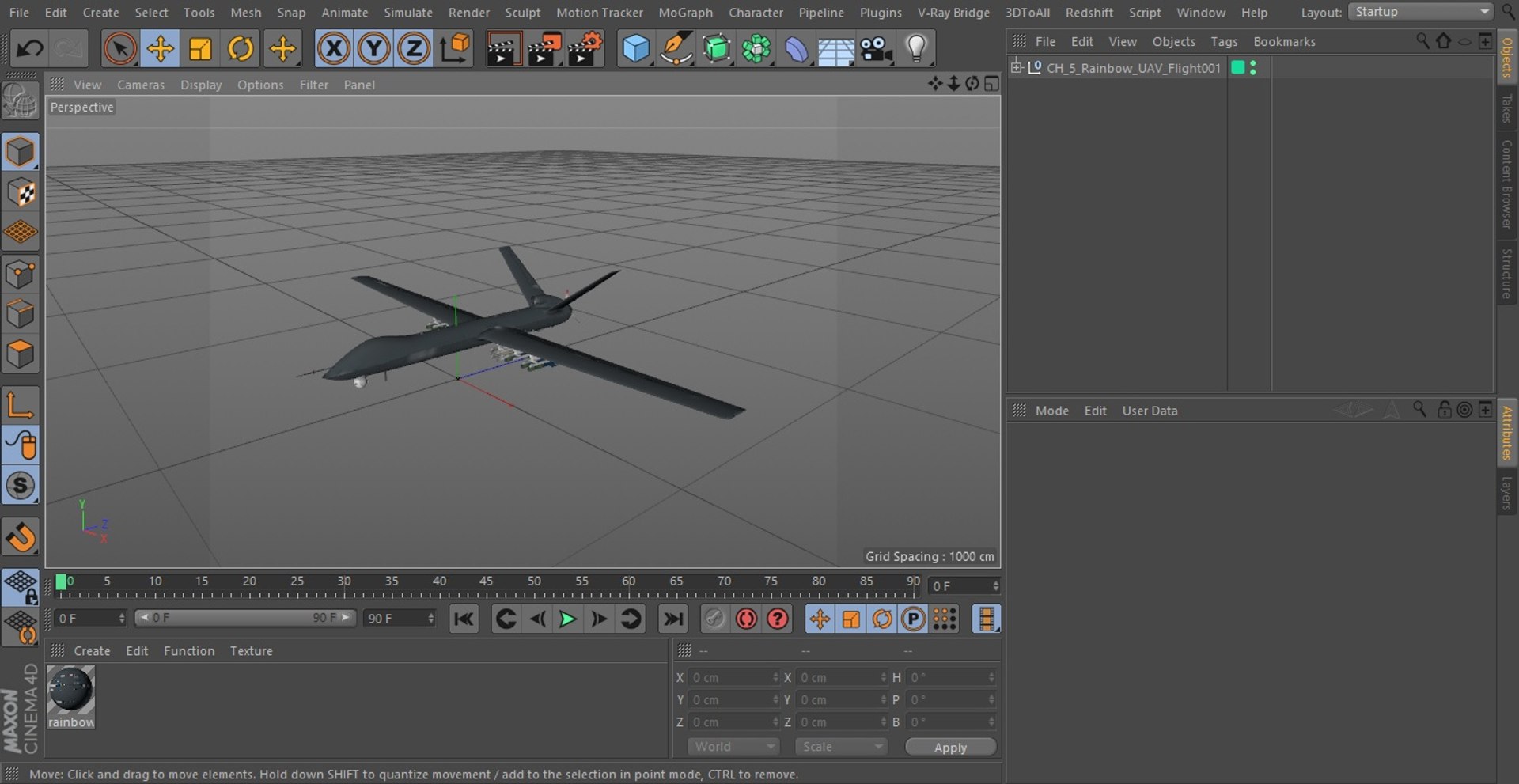Open Render to Picture Viewer icon
This screenshot has width=1519, height=784.
544,49
